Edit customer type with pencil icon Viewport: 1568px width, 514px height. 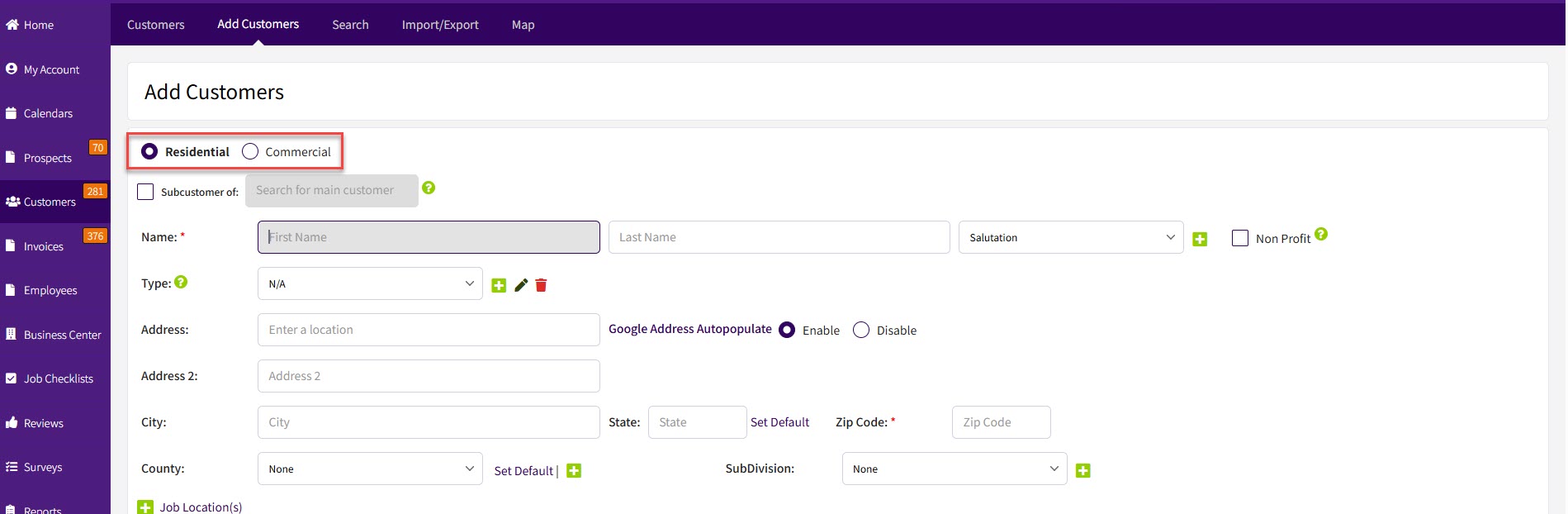tap(521, 285)
